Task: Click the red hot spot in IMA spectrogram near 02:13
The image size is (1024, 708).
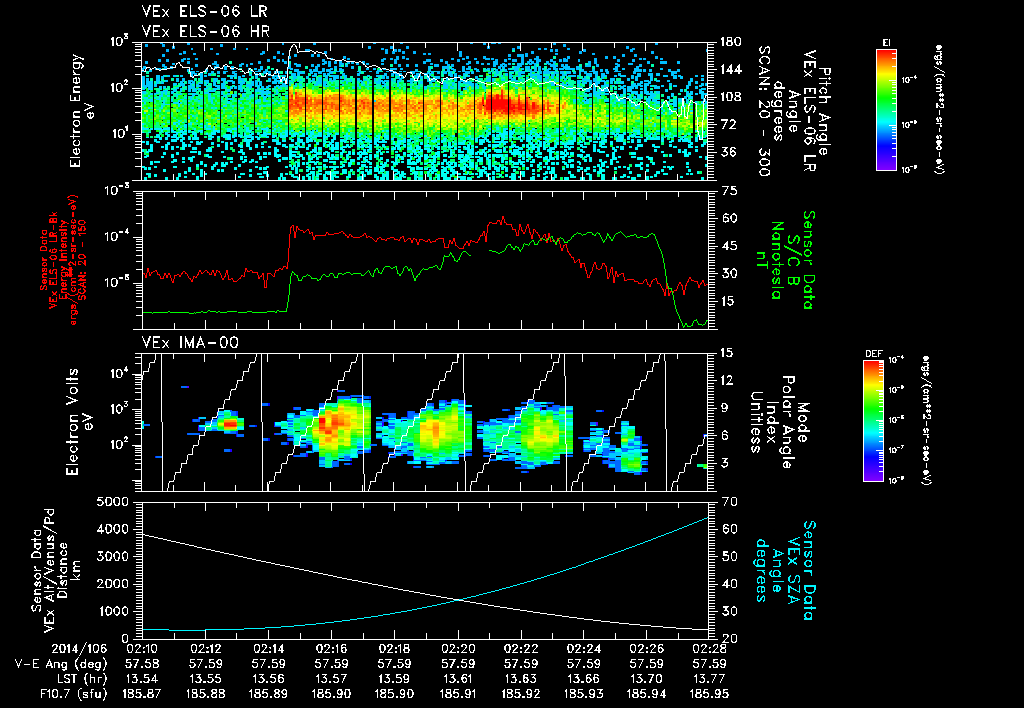Action: (x=230, y=424)
